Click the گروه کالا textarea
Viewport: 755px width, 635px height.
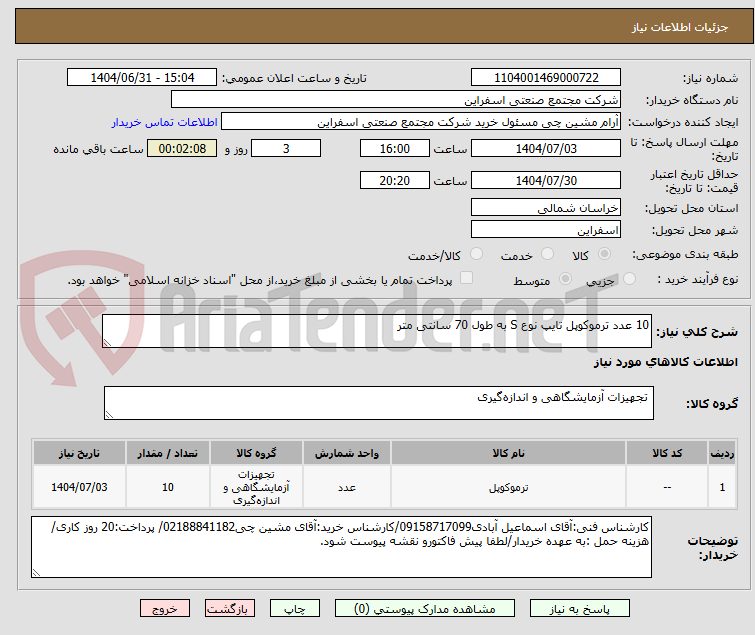(x=378, y=403)
